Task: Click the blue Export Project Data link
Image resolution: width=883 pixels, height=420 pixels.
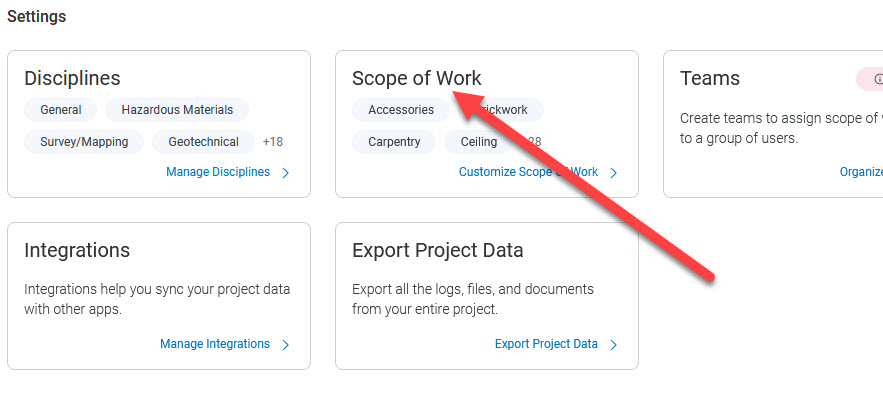Action: pos(546,343)
